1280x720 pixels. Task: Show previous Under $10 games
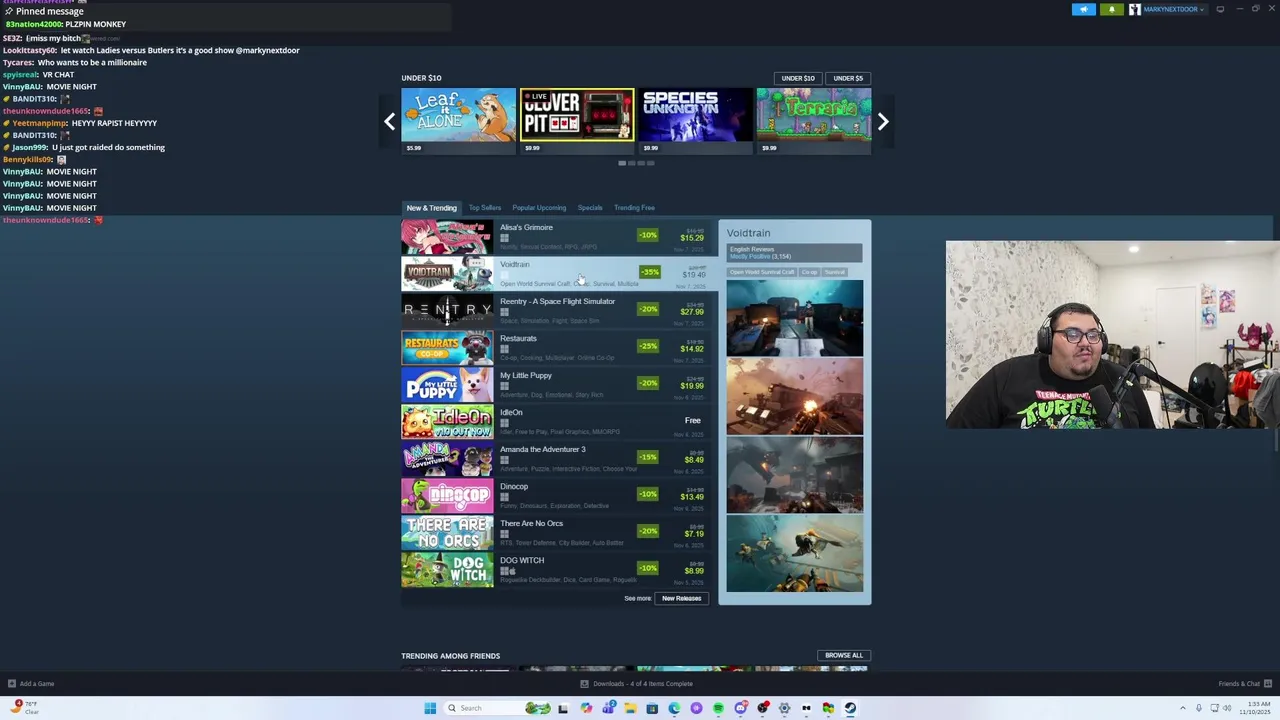(390, 122)
